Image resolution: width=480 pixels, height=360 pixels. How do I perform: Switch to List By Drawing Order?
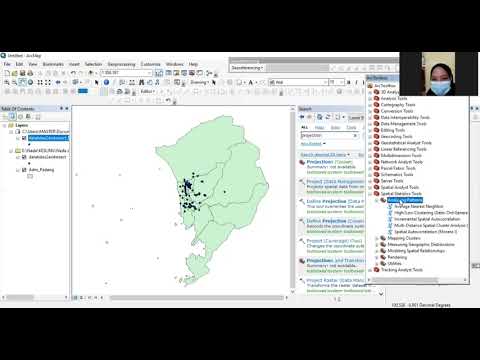[5, 117]
